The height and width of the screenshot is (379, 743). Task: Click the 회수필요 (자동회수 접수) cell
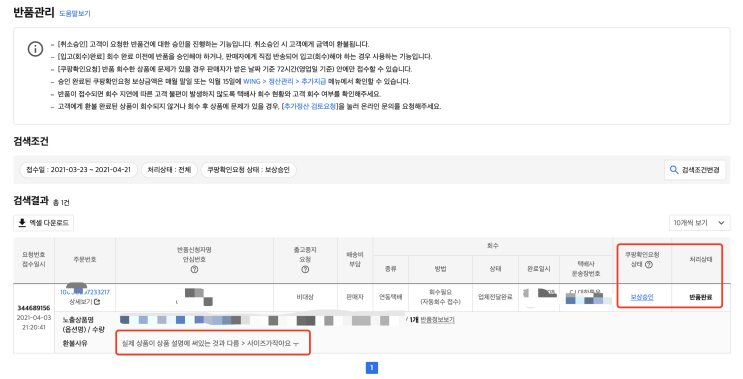pyautogui.click(x=440, y=297)
